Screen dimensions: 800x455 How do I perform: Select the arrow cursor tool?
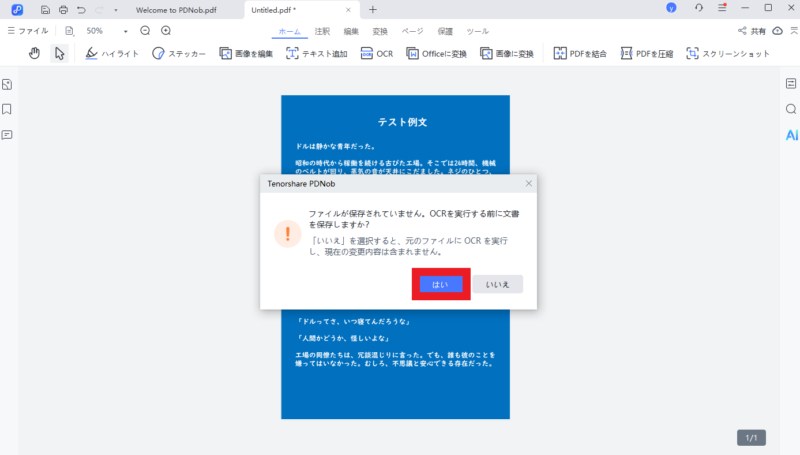(59, 53)
